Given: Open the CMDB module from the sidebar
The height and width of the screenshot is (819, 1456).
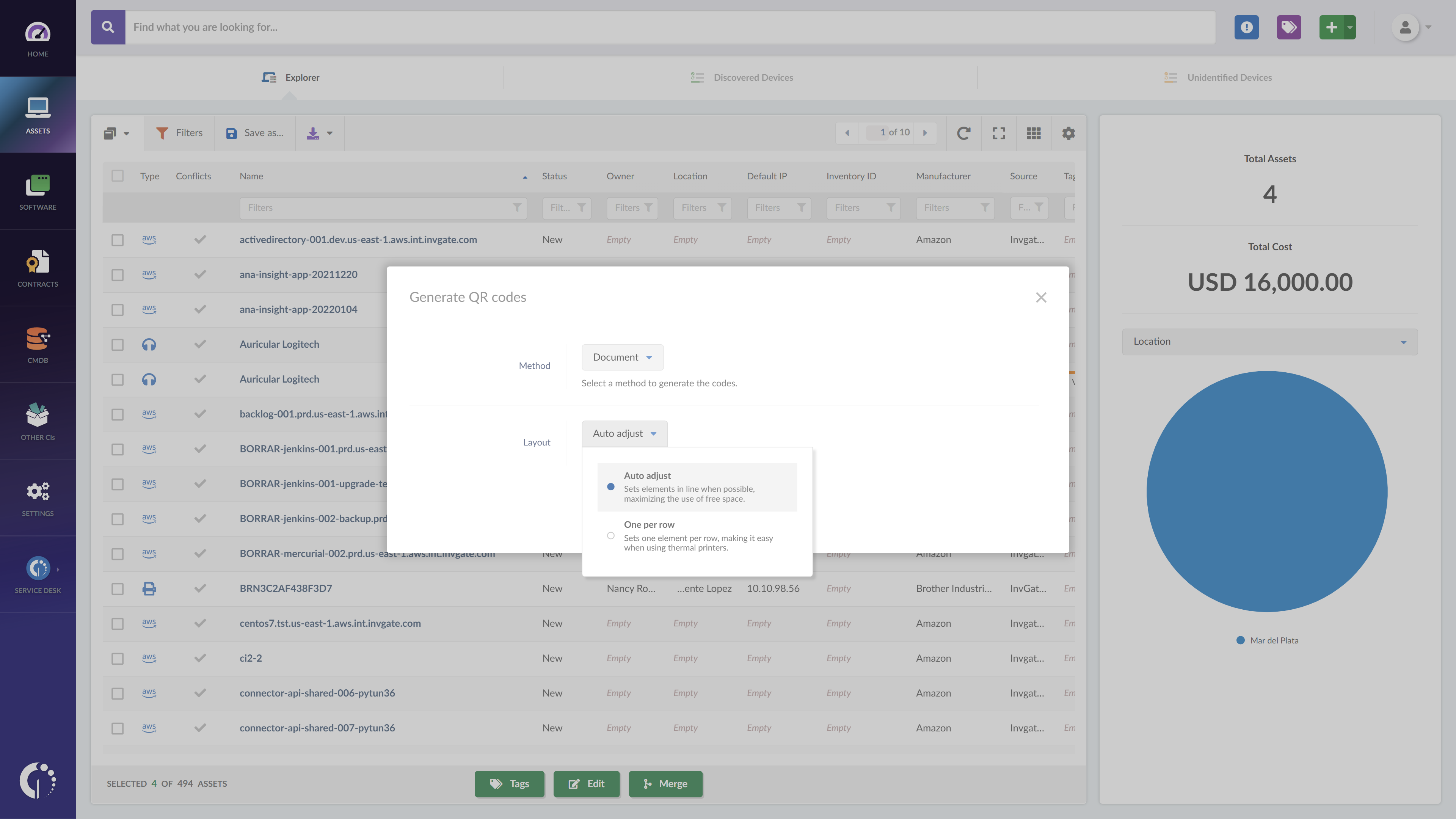Looking at the screenshot, I should (x=37, y=344).
